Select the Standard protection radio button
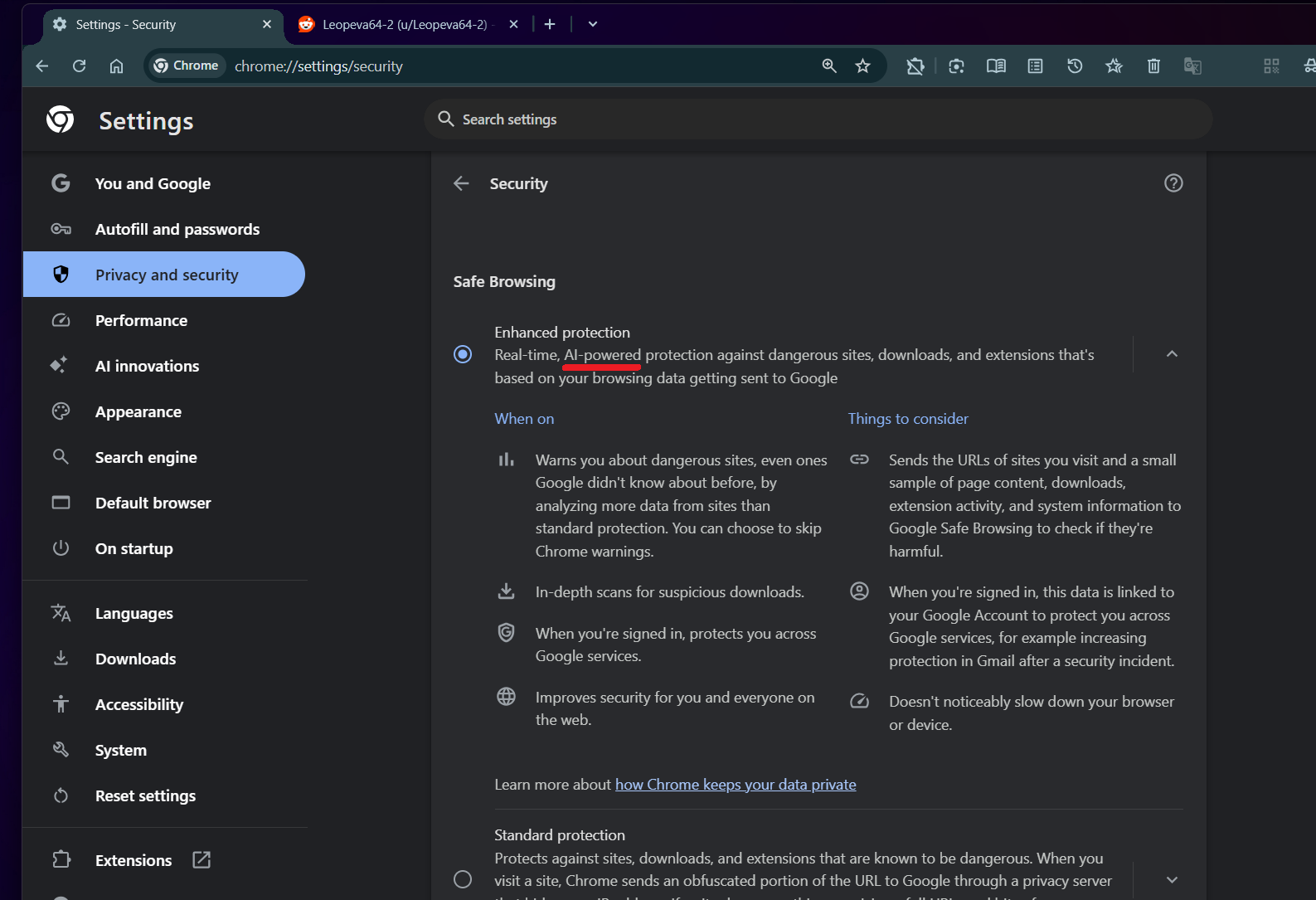This screenshot has width=1316, height=900. click(x=463, y=879)
